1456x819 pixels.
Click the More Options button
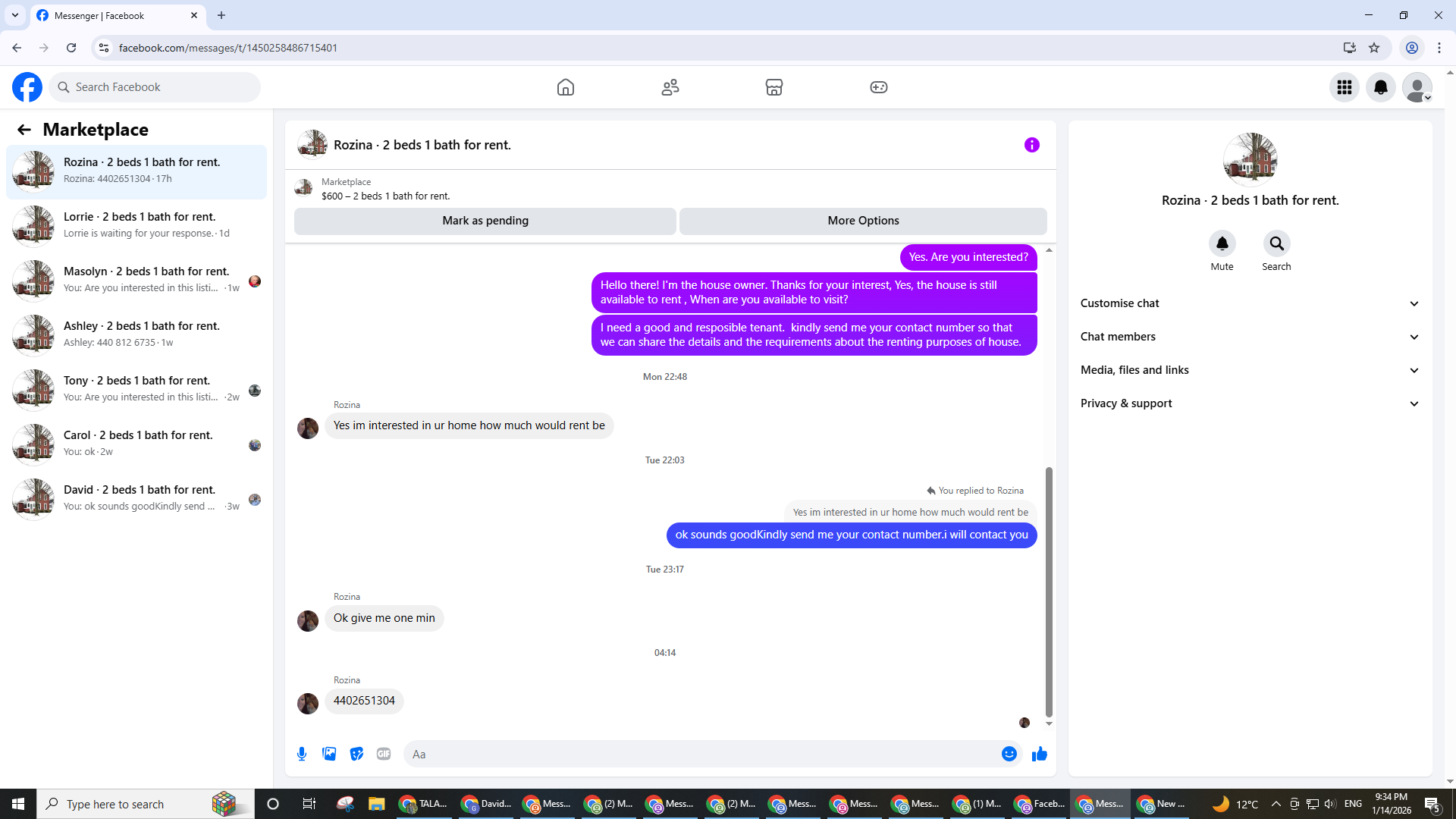pyautogui.click(x=863, y=221)
